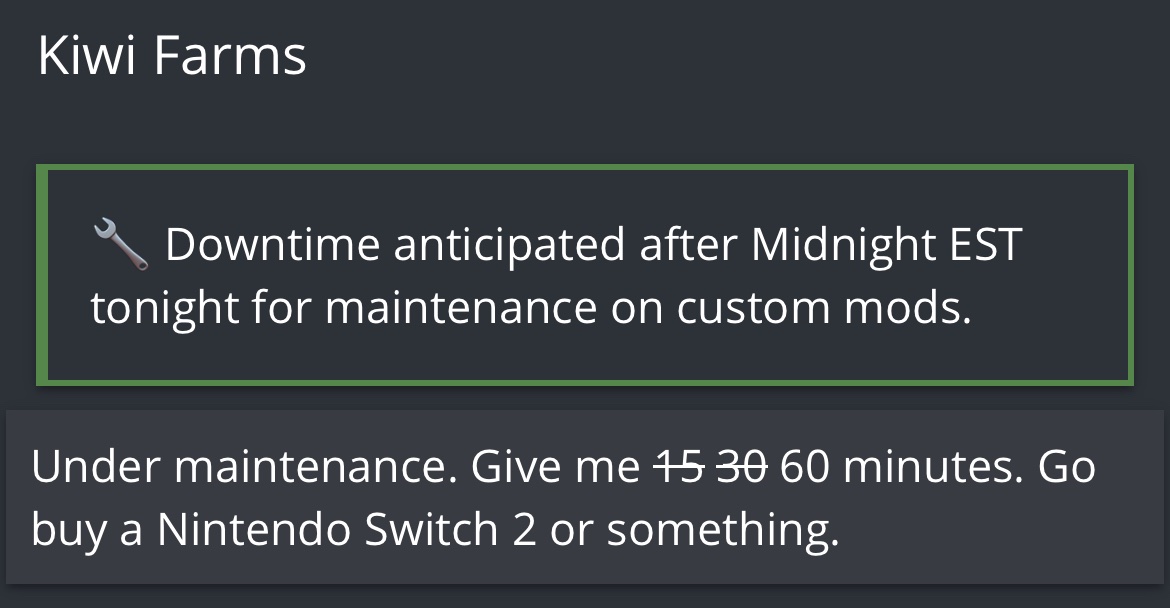Image resolution: width=1170 pixels, height=608 pixels.
Task: Click the word "Go" in the maintenance banner
Action: tap(1067, 468)
